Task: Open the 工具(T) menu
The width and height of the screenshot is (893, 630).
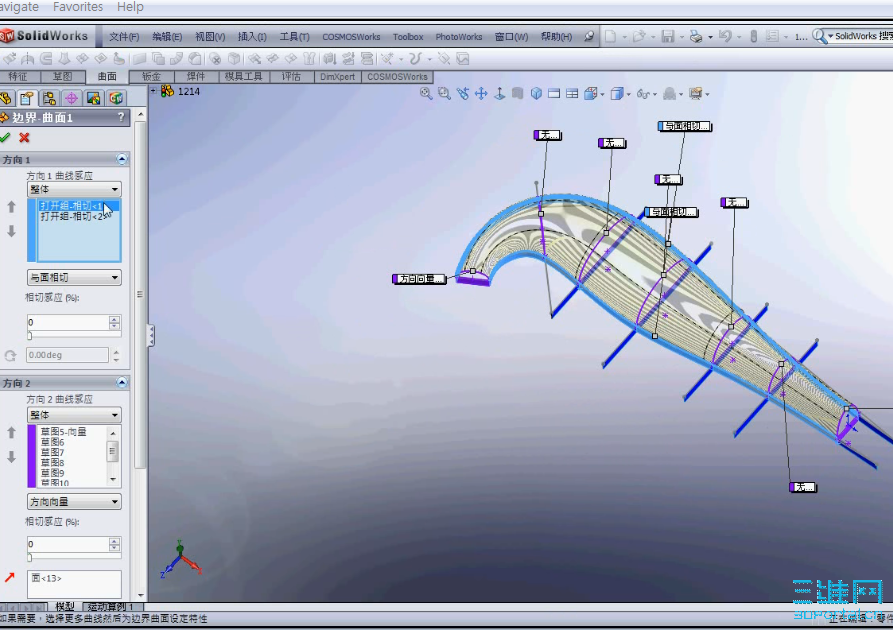Action: pos(294,37)
